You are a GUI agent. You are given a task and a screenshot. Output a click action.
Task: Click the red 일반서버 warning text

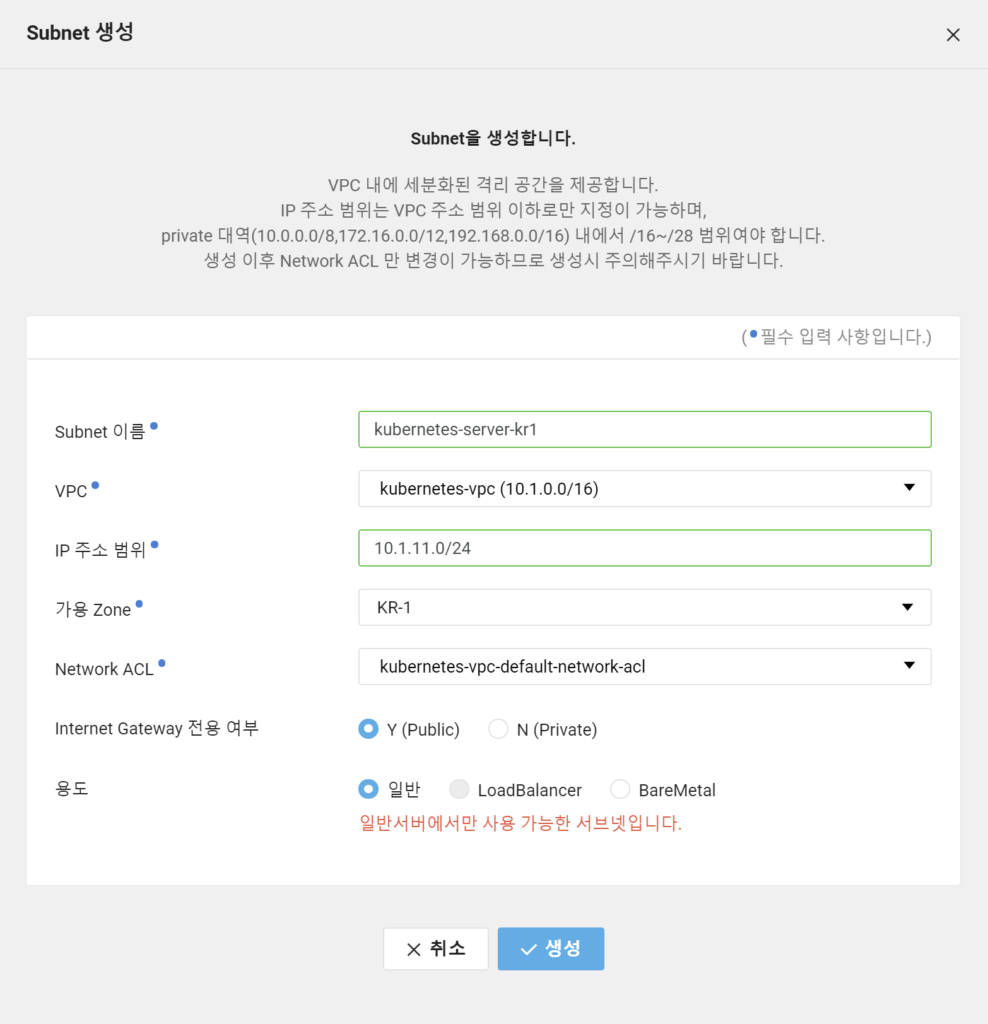[520, 823]
